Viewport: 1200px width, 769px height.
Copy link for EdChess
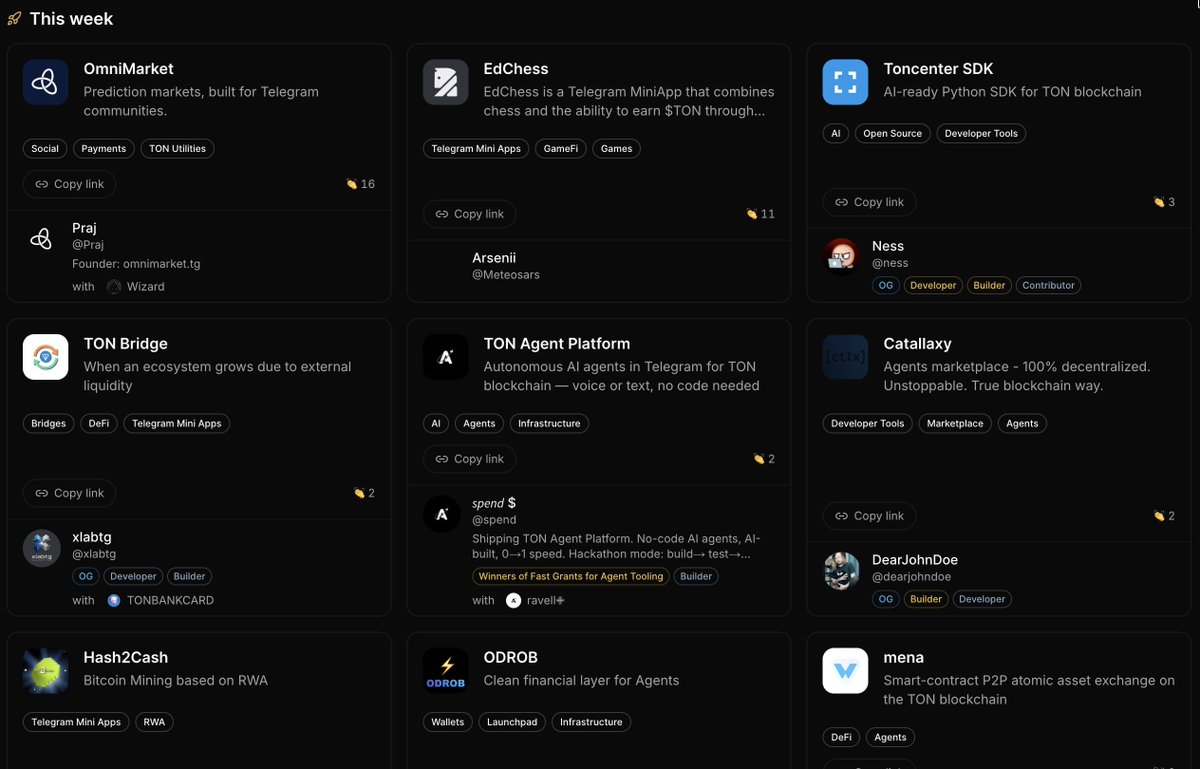tap(470, 214)
